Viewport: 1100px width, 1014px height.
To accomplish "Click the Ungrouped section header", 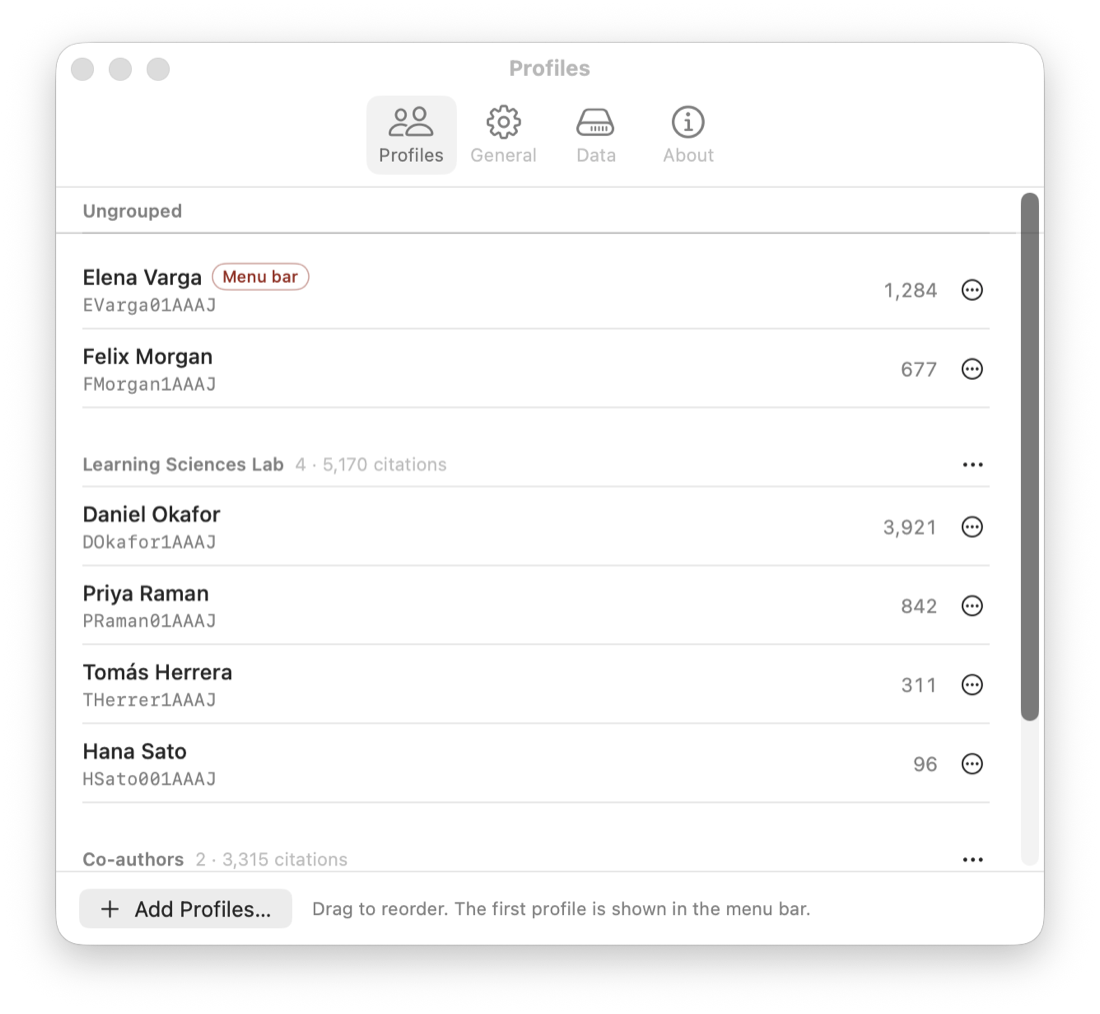I will pos(132,211).
